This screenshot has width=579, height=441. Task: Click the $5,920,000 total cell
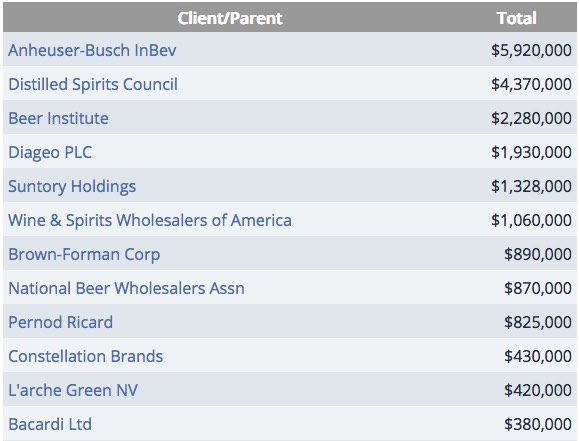click(x=531, y=50)
